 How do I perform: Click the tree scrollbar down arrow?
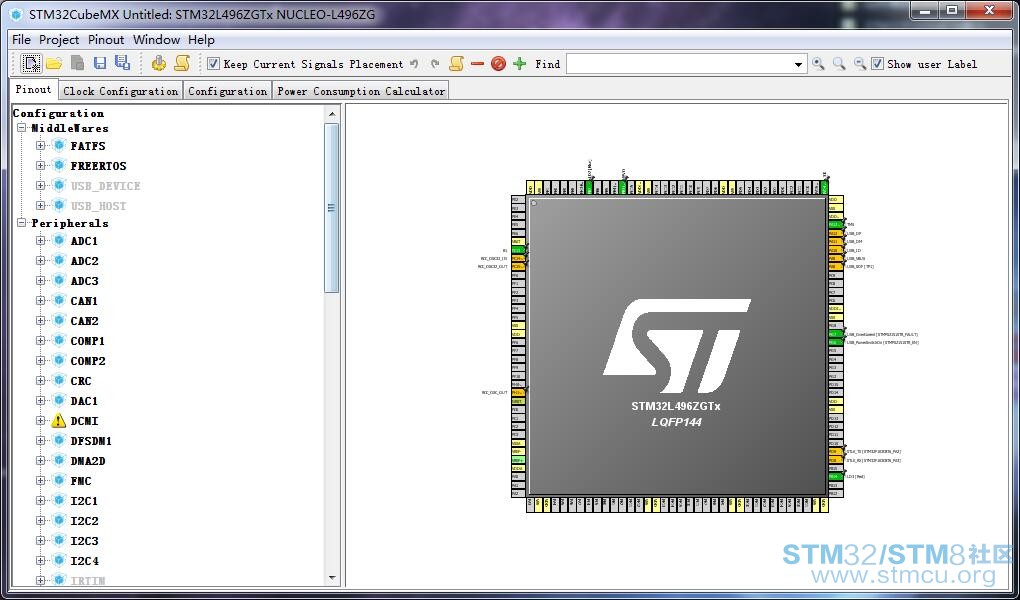[x=332, y=578]
